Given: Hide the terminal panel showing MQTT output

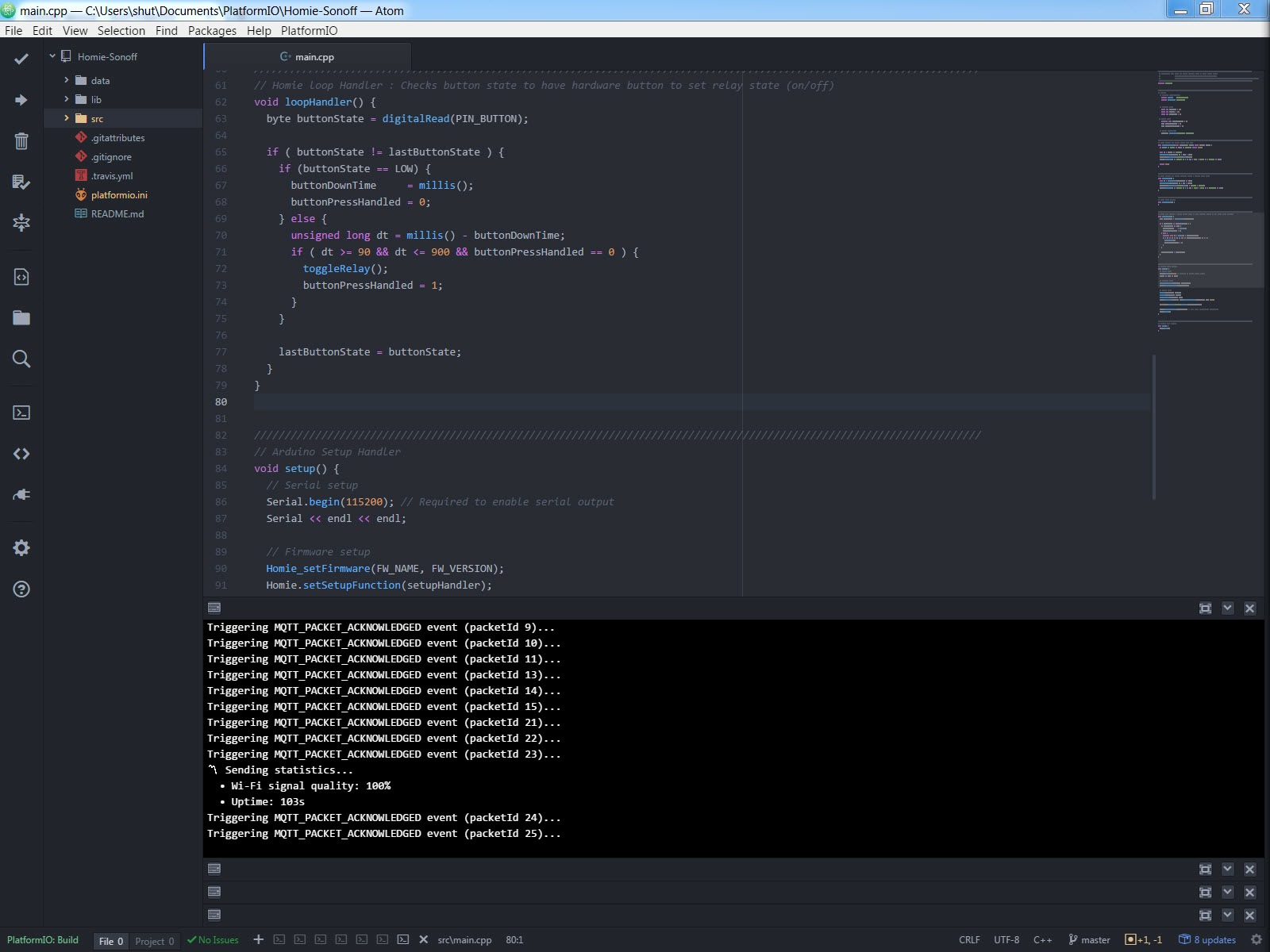Looking at the screenshot, I should tap(1228, 608).
